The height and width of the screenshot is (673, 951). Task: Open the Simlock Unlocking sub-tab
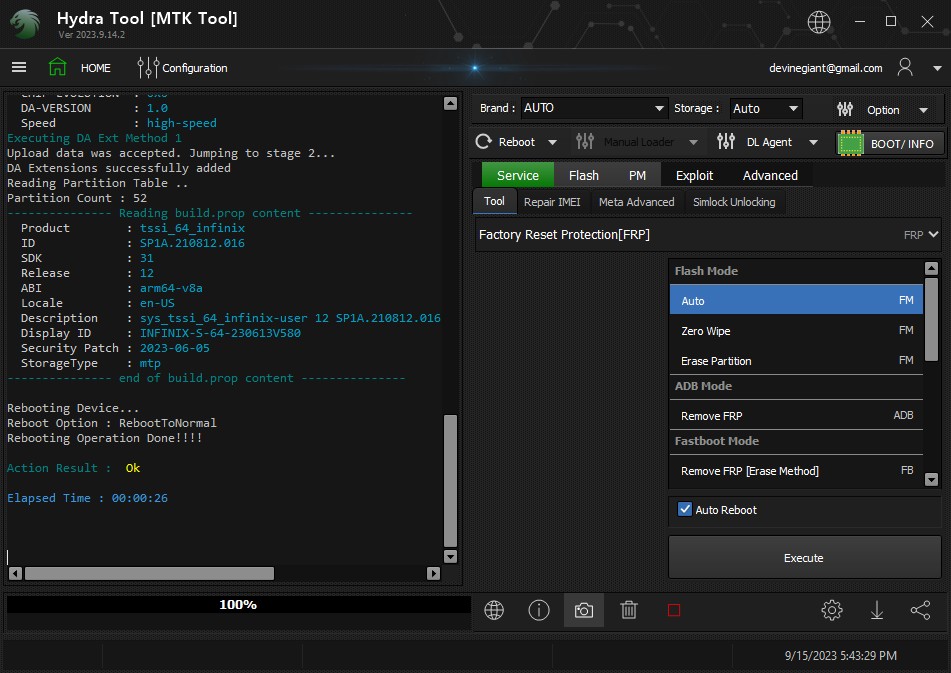tap(734, 202)
